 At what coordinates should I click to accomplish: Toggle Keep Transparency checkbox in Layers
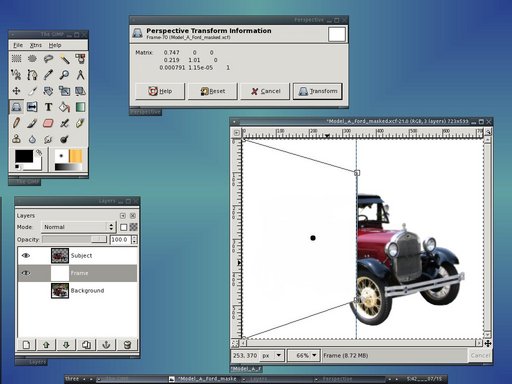(x=124, y=227)
